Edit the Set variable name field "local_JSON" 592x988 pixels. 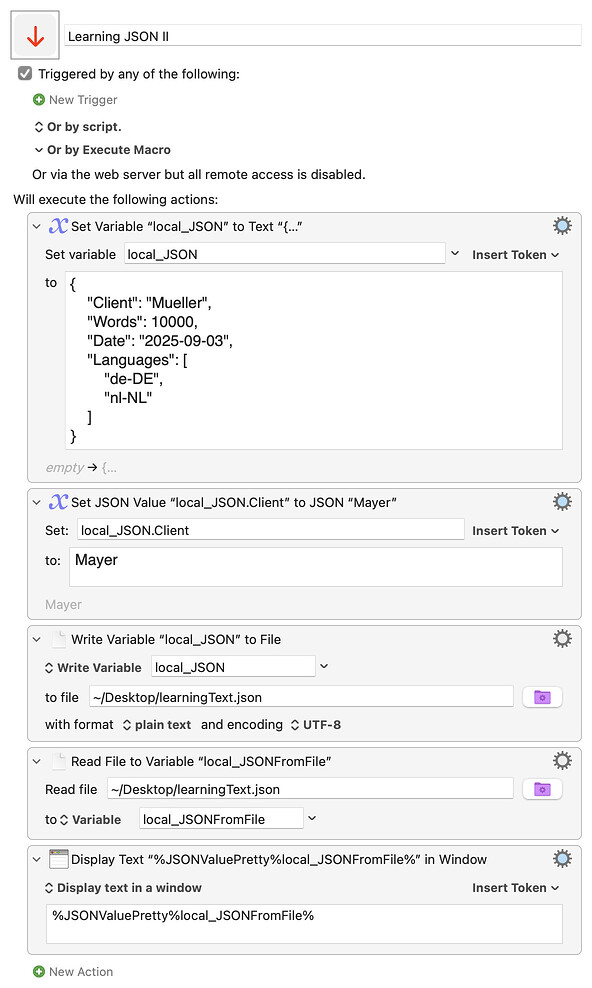[x=285, y=254]
